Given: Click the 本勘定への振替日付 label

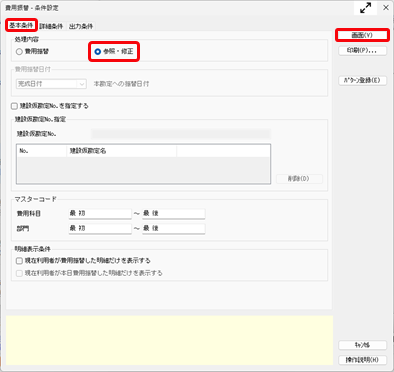Looking at the screenshot, I should pos(121,84).
